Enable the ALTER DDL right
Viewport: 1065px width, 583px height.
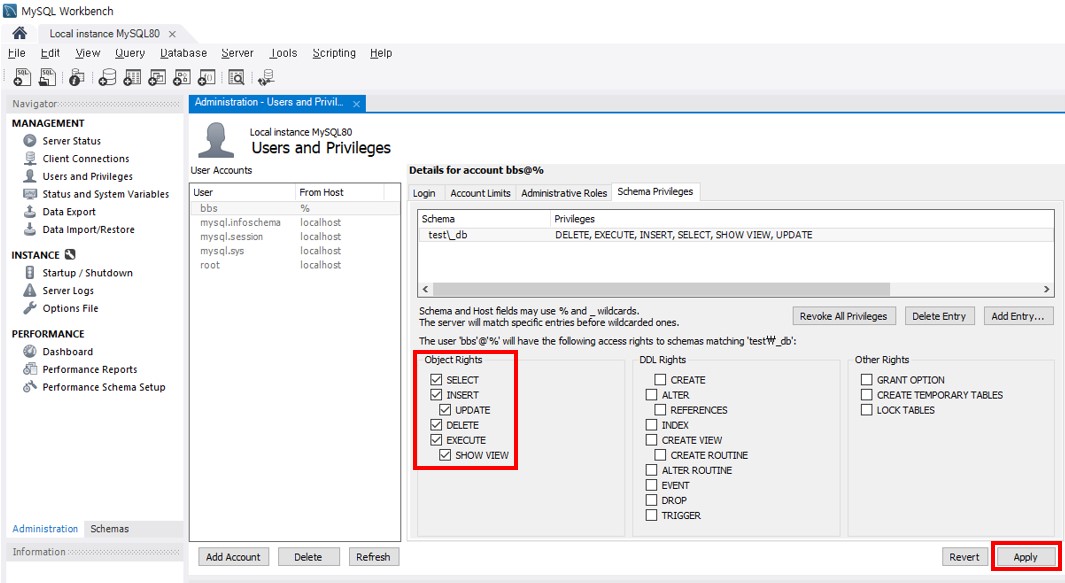point(651,395)
